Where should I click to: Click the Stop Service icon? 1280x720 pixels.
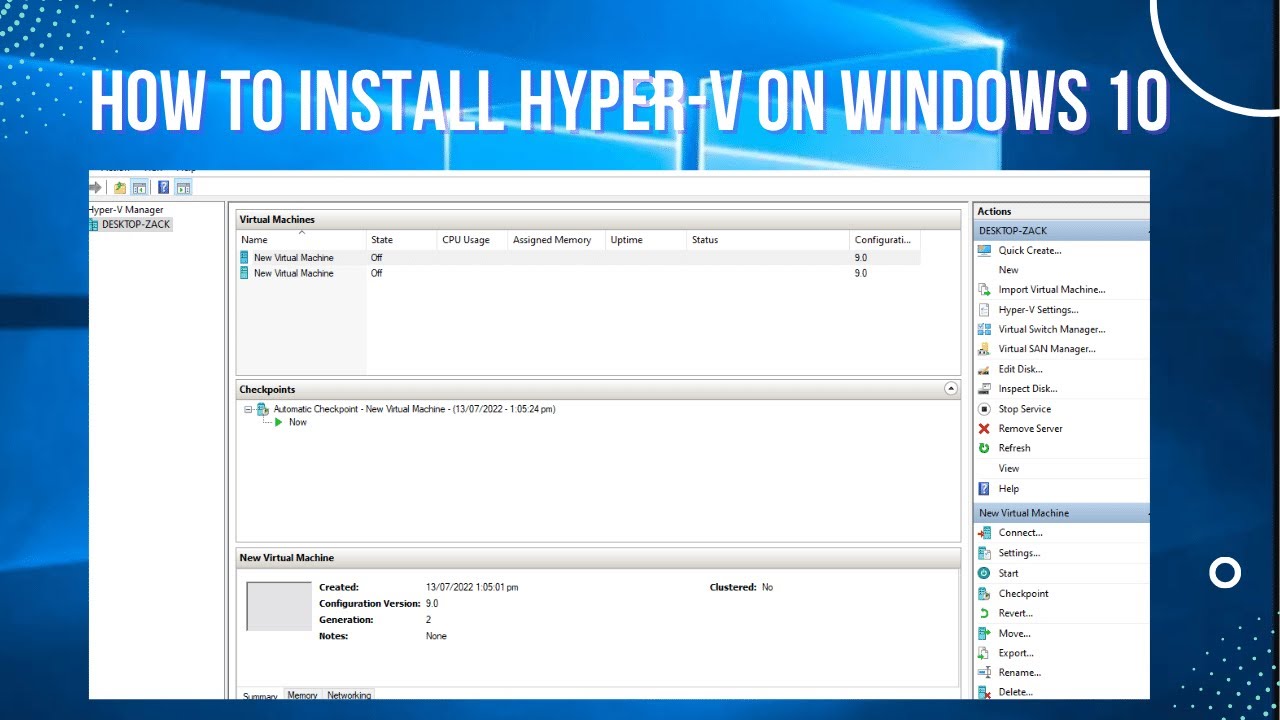click(984, 409)
